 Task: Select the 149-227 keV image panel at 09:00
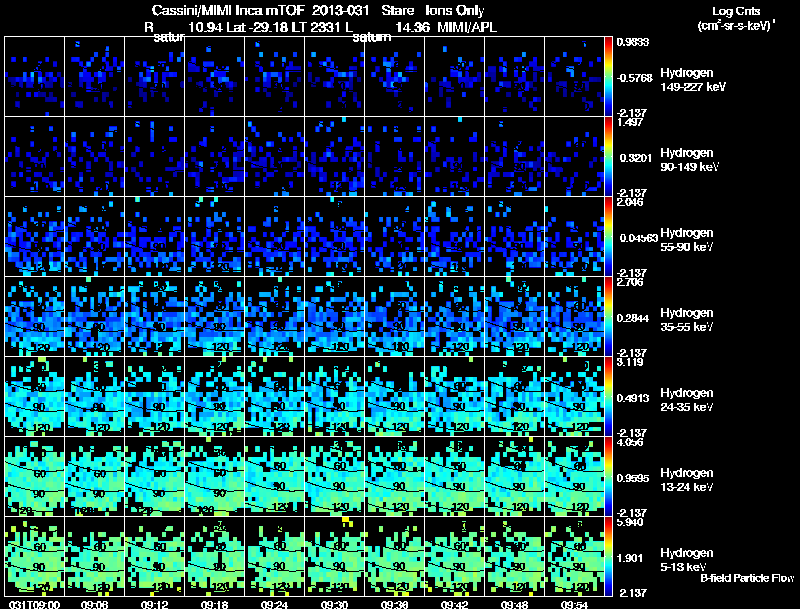pos(34,77)
